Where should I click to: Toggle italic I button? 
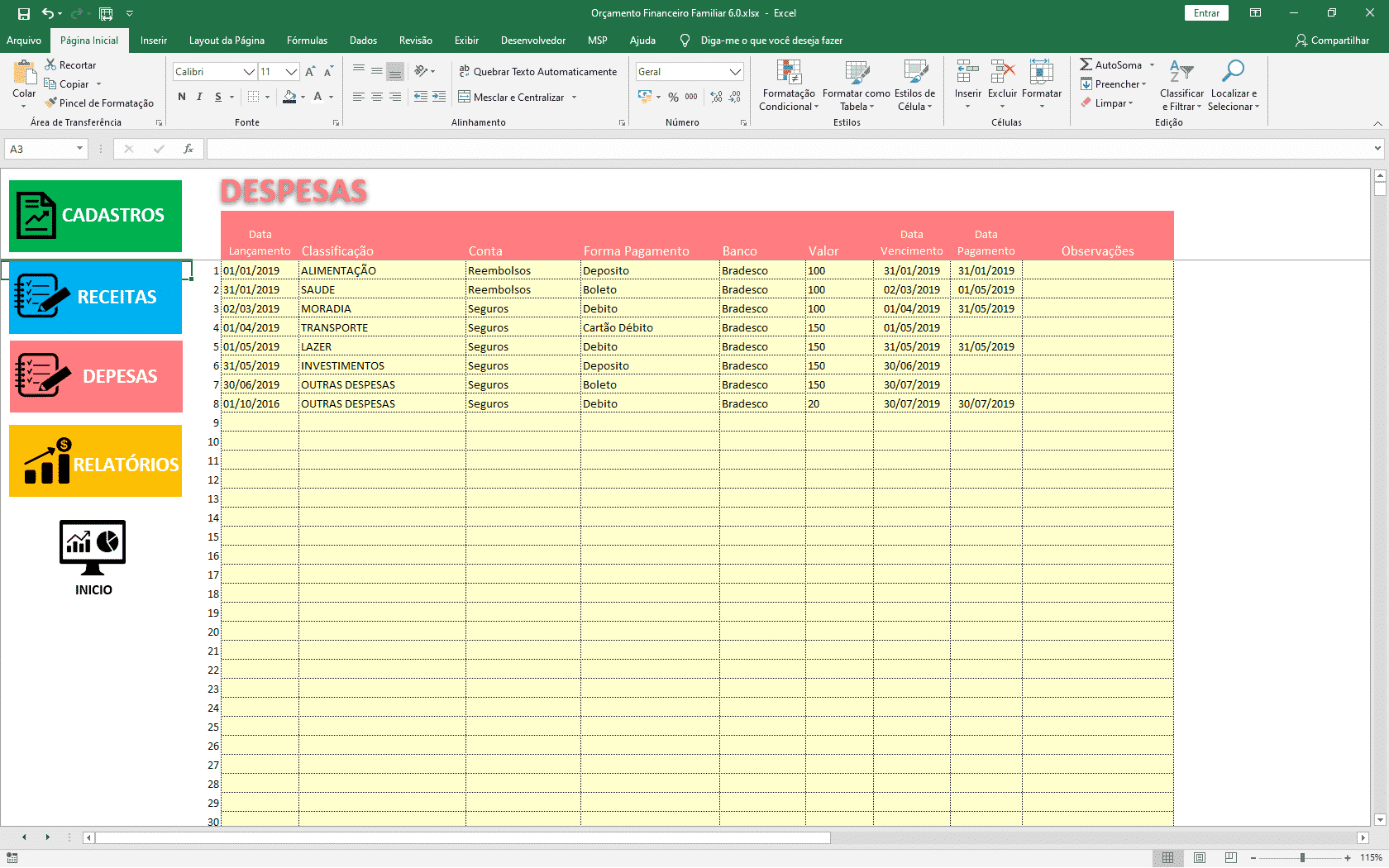pos(199,97)
